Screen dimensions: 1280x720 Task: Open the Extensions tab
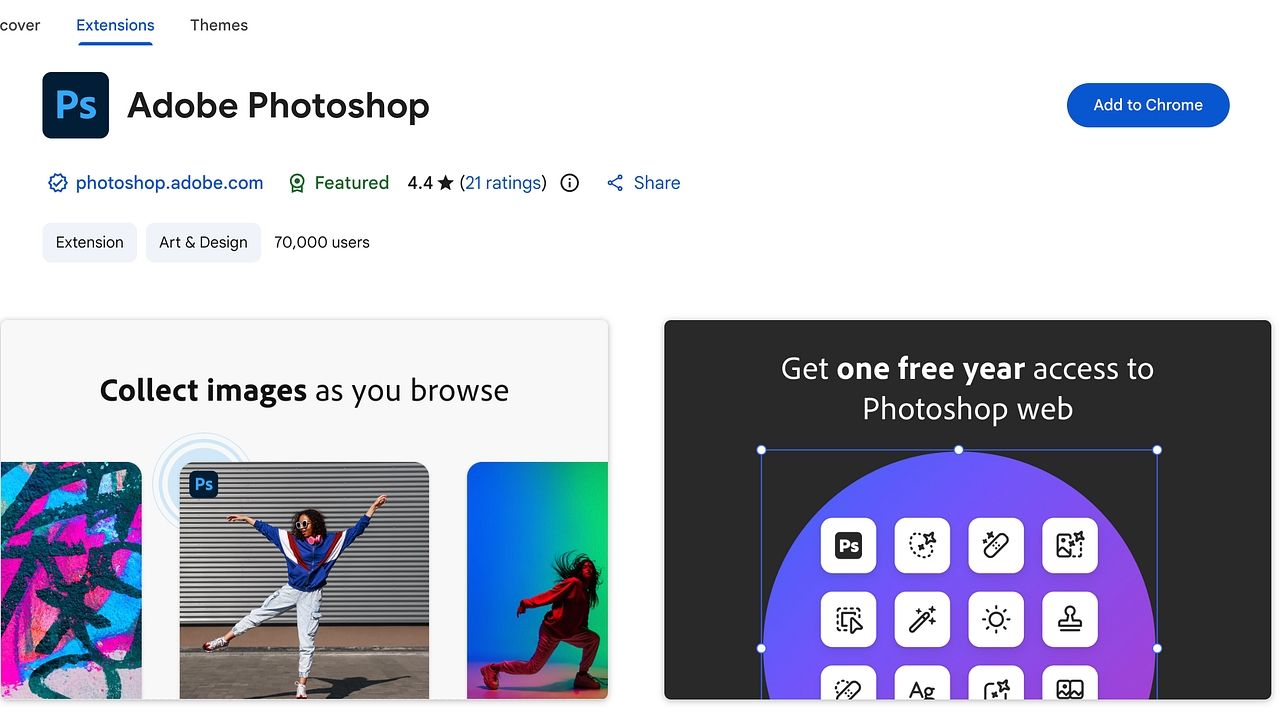pos(115,25)
